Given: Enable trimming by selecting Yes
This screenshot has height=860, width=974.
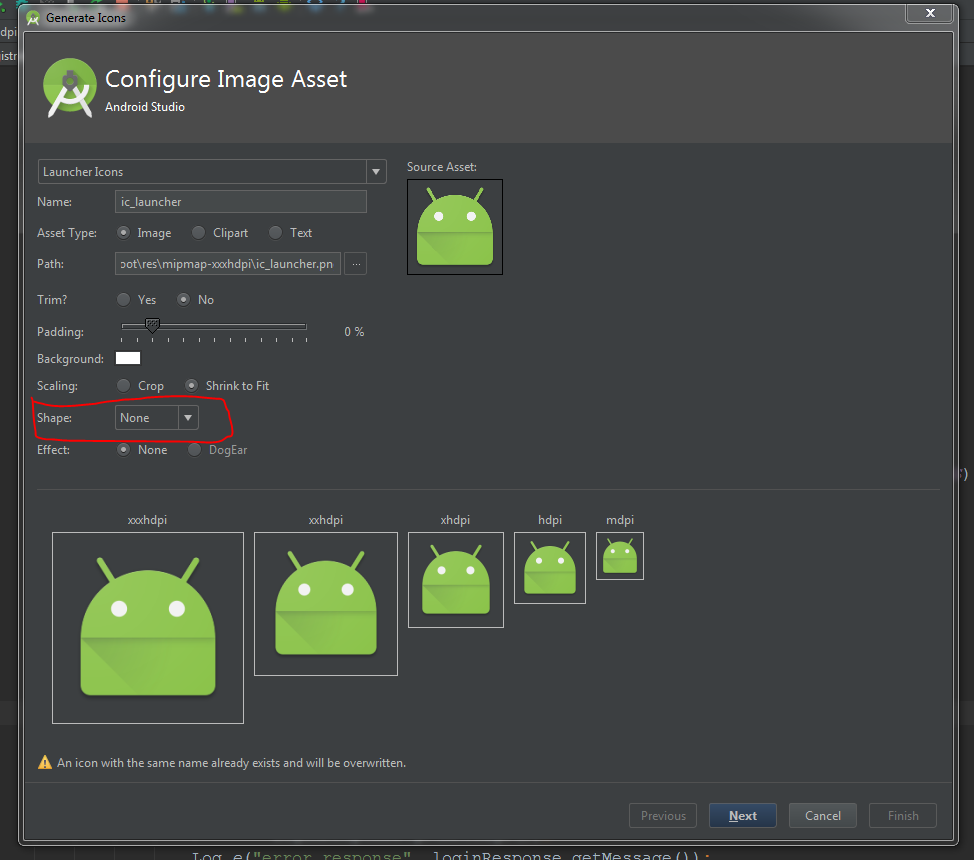Looking at the screenshot, I should (x=124, y=299).
